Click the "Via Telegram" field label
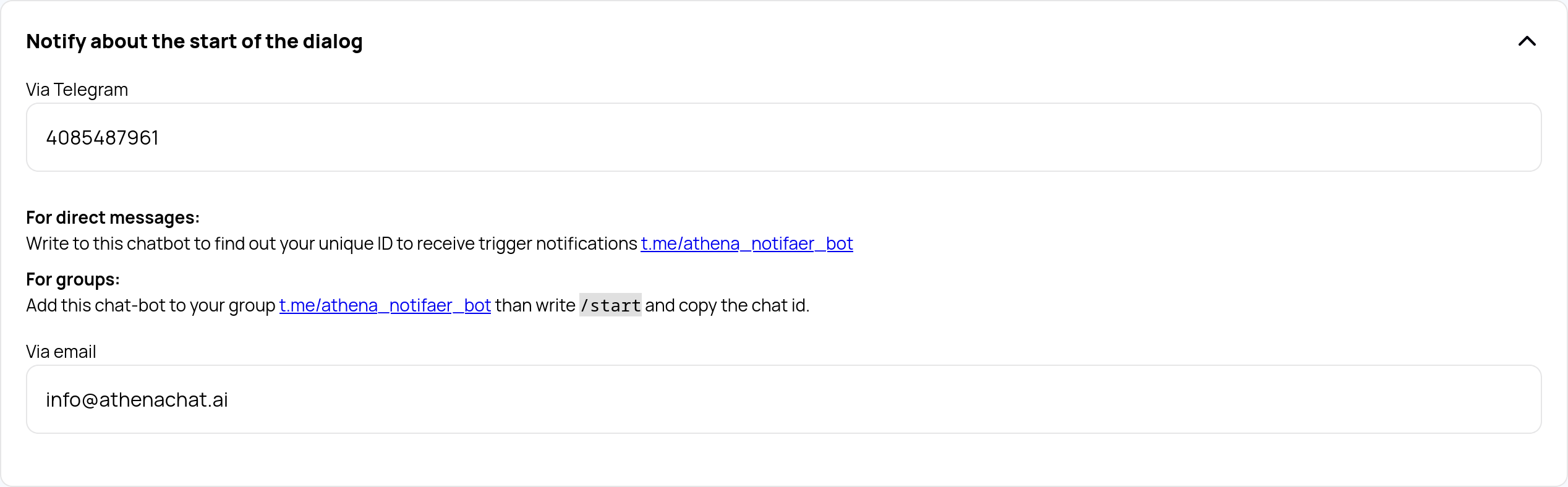 (77, 90)
